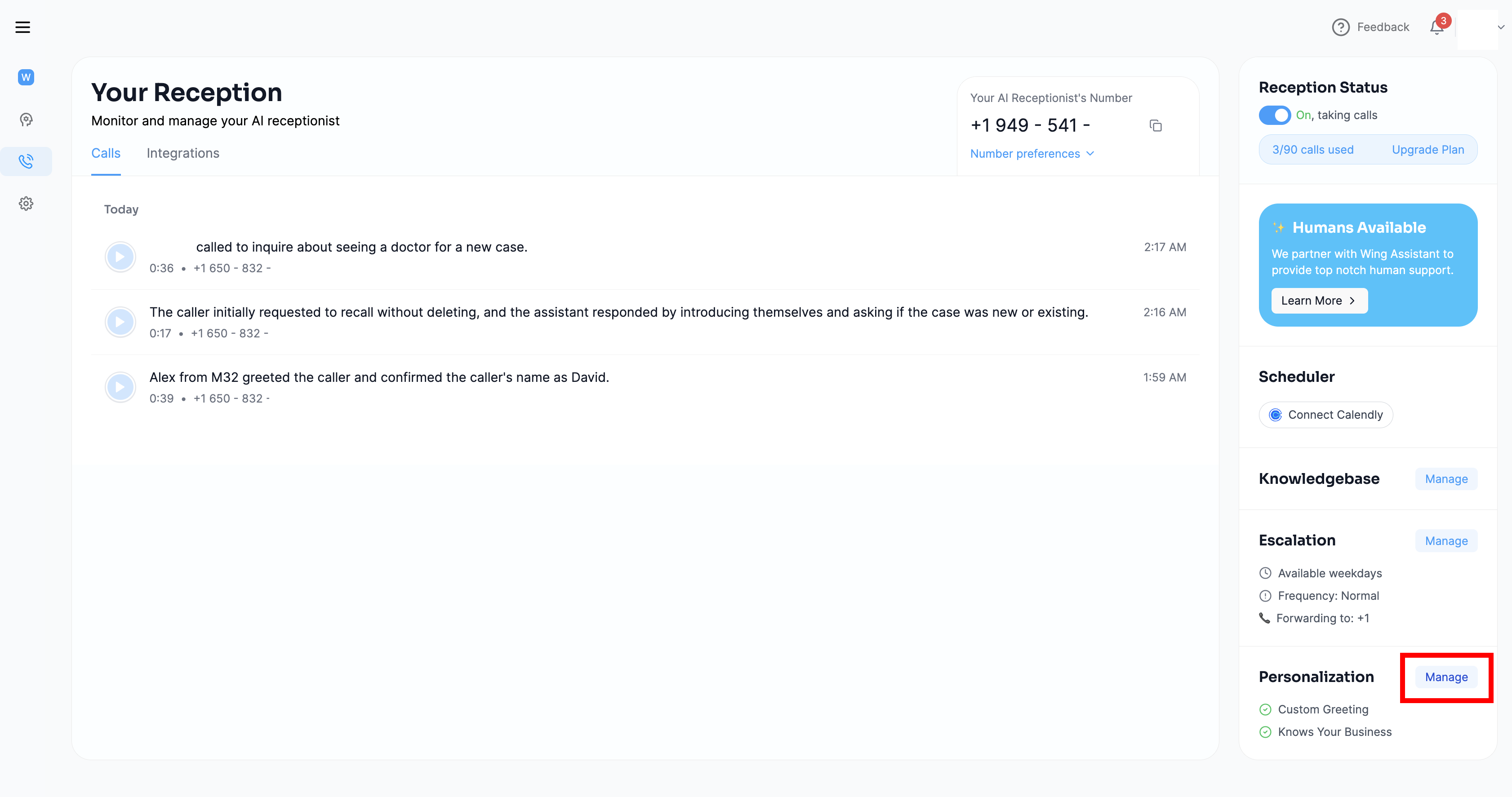
Task: Open the notifications bell
Action: click(x=1437, y=27)
